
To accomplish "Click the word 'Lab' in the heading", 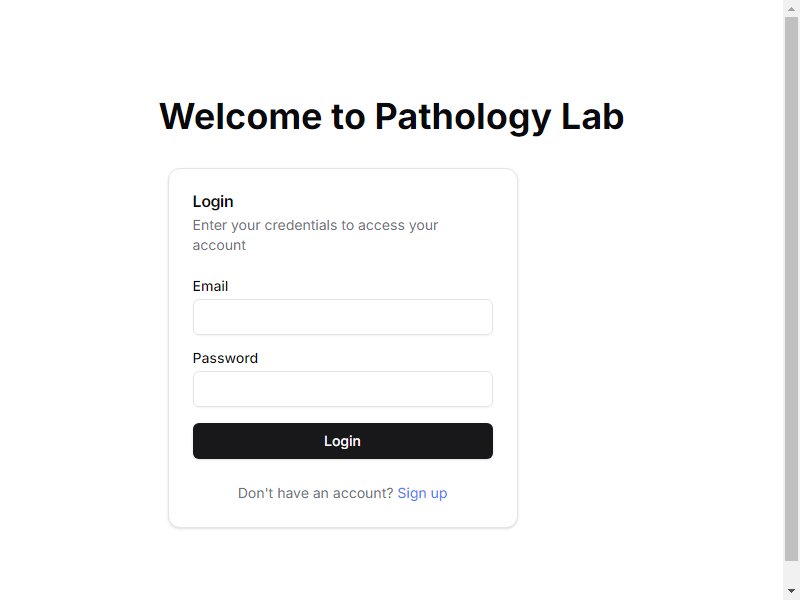I will click(592, 116).
